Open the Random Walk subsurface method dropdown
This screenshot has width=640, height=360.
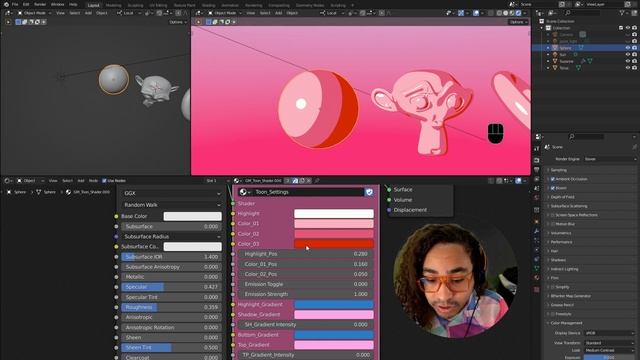click(172, 205)
